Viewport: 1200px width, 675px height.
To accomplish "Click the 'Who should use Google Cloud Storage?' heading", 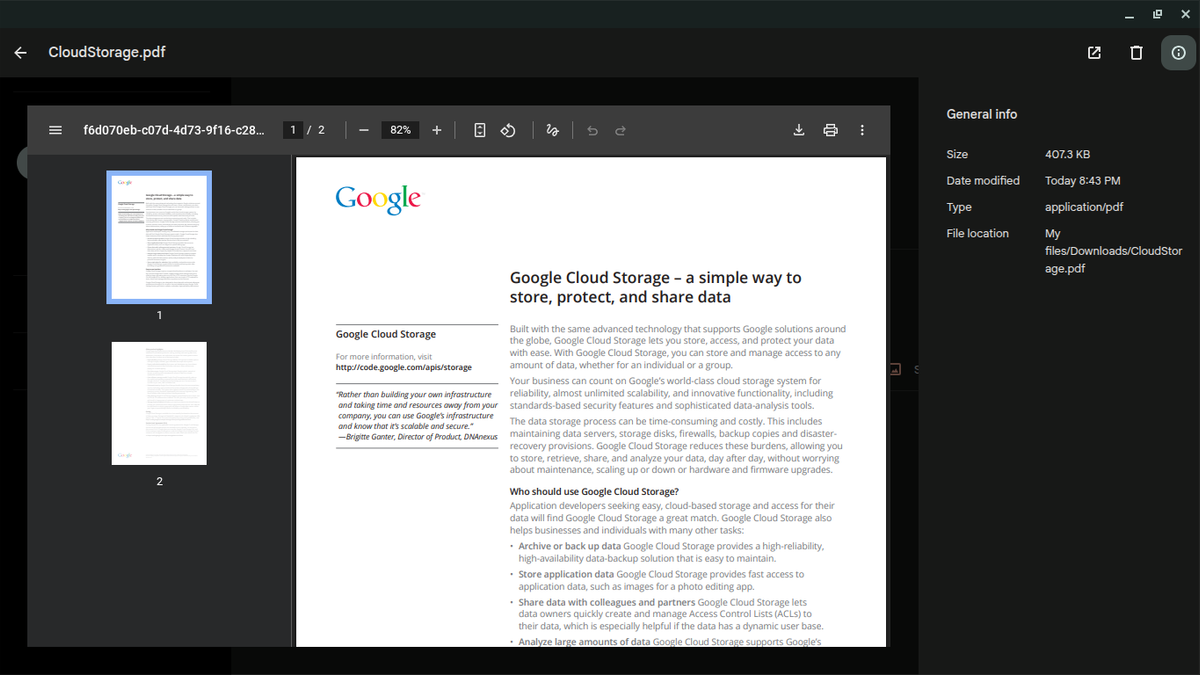I will [594, 492].
